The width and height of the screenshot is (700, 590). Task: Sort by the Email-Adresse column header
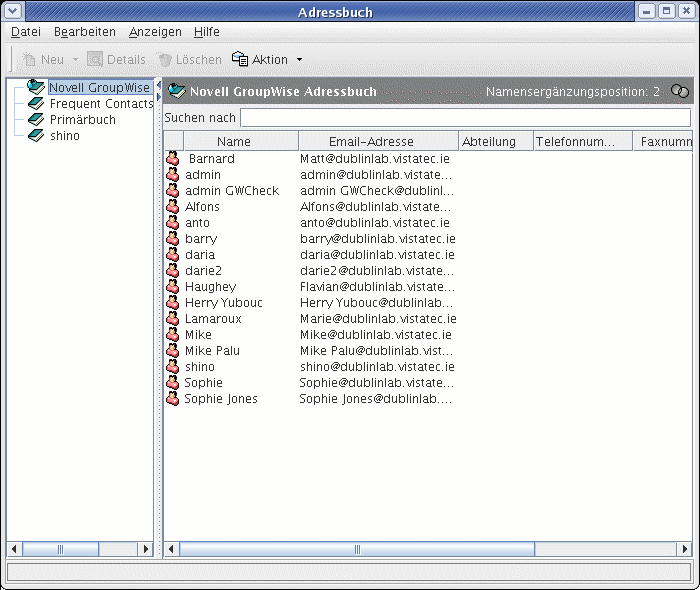[x=379, y=141]
